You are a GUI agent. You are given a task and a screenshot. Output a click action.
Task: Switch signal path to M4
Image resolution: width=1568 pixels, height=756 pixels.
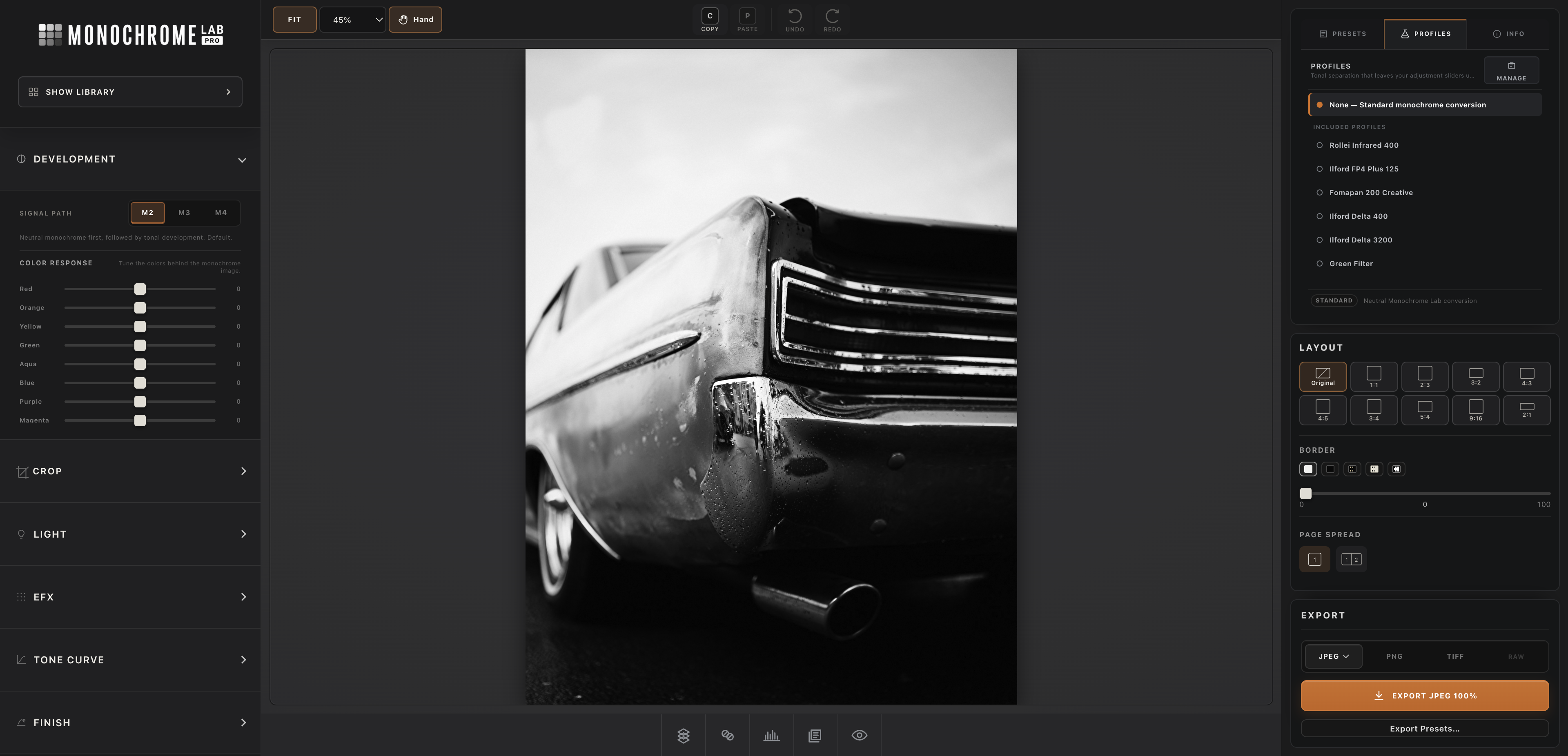(x=221, y=213)
